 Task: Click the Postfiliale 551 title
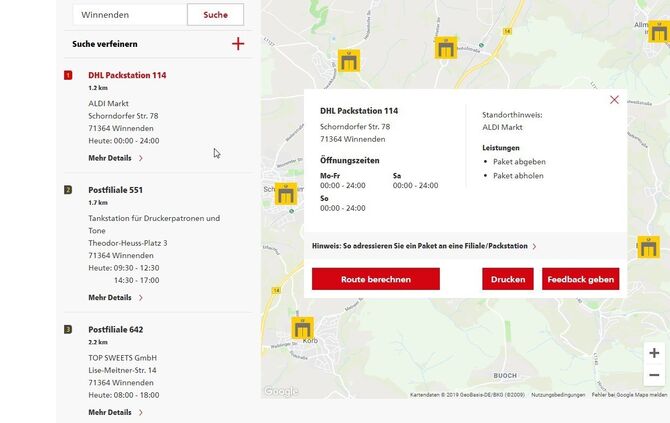pos(115,190)
